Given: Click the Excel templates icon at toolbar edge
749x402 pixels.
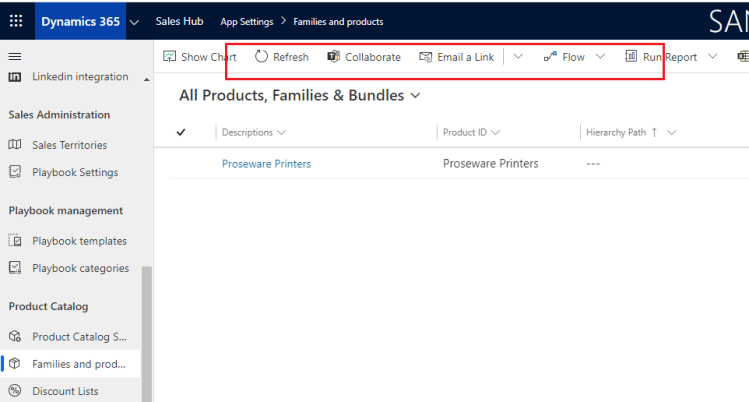Looking at the screenshot, I should [x=743, y=57].
